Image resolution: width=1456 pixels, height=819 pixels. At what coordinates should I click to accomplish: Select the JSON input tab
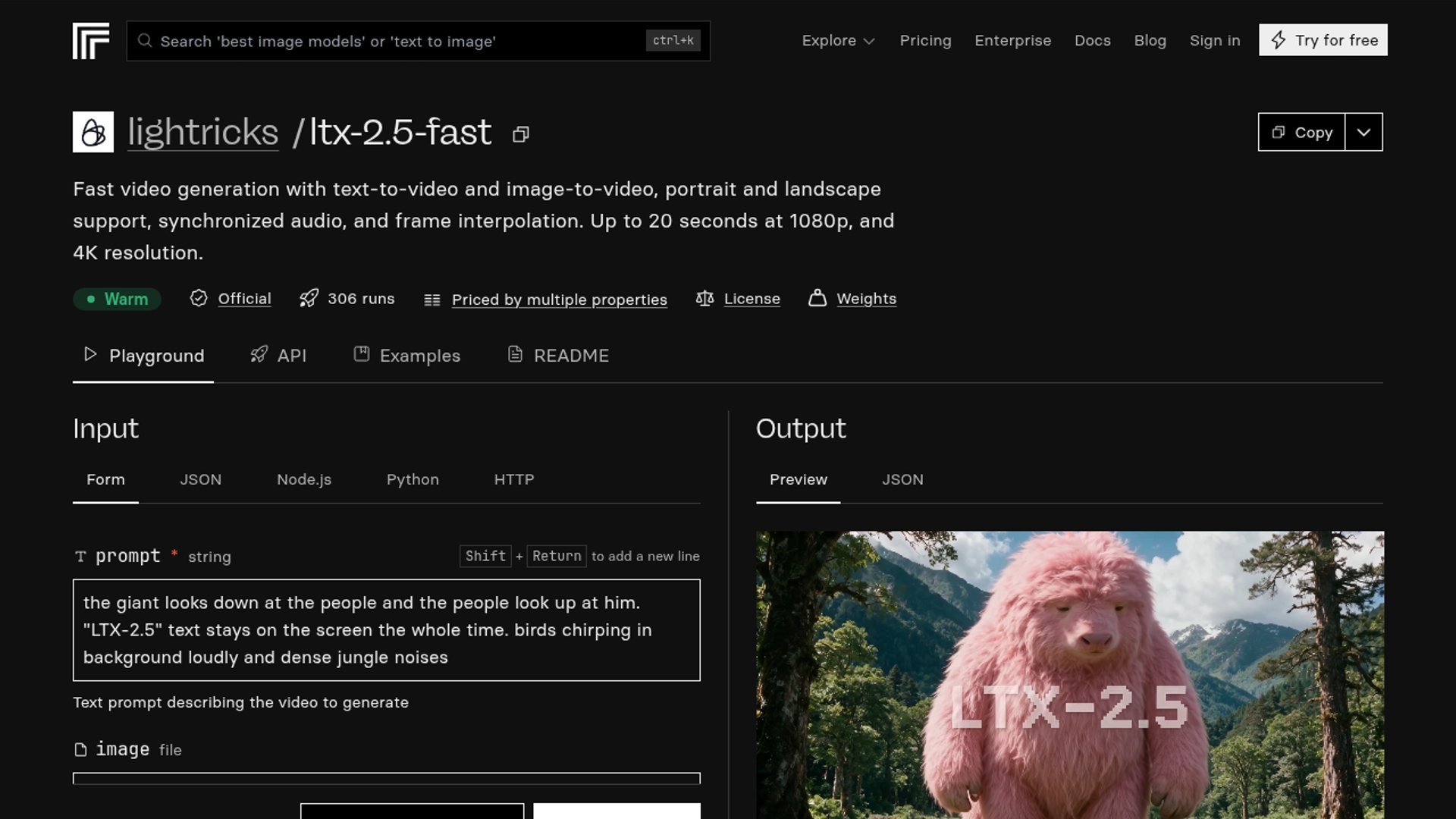pyautogui.click(x=201, y=480)
